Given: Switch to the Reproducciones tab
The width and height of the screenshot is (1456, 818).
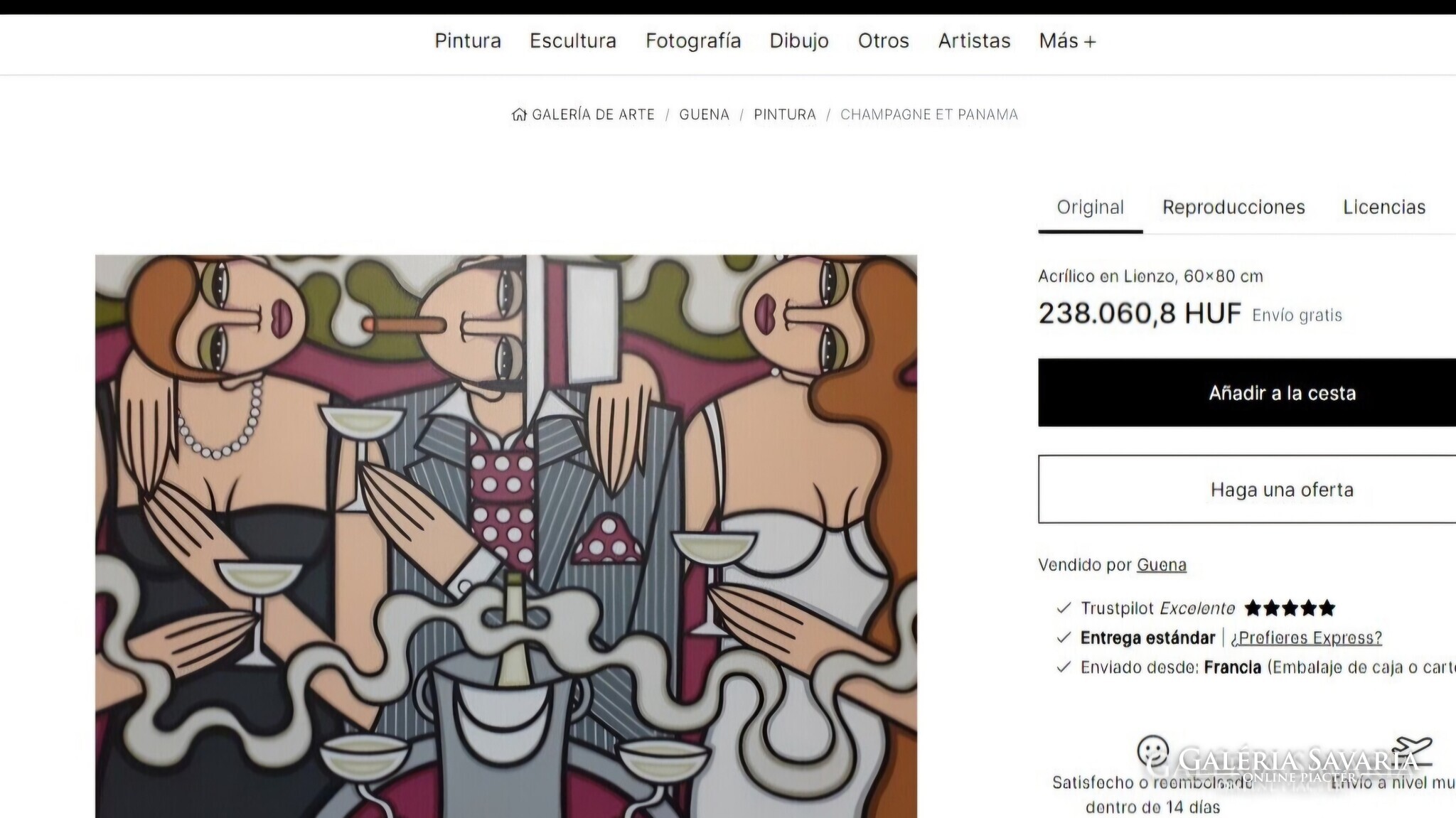Looking at the screenshot, I should [1233, 208].
